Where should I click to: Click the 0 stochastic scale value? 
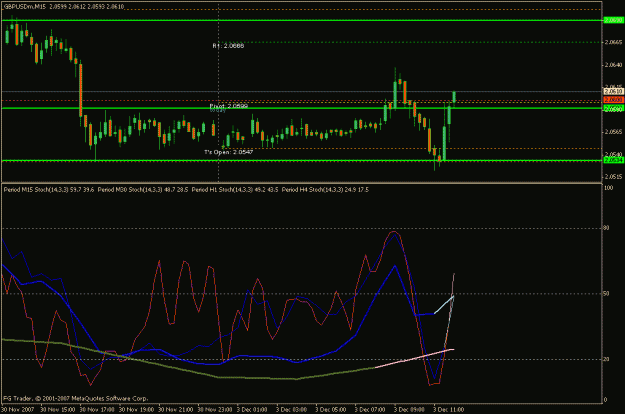(x=605, y=400)
